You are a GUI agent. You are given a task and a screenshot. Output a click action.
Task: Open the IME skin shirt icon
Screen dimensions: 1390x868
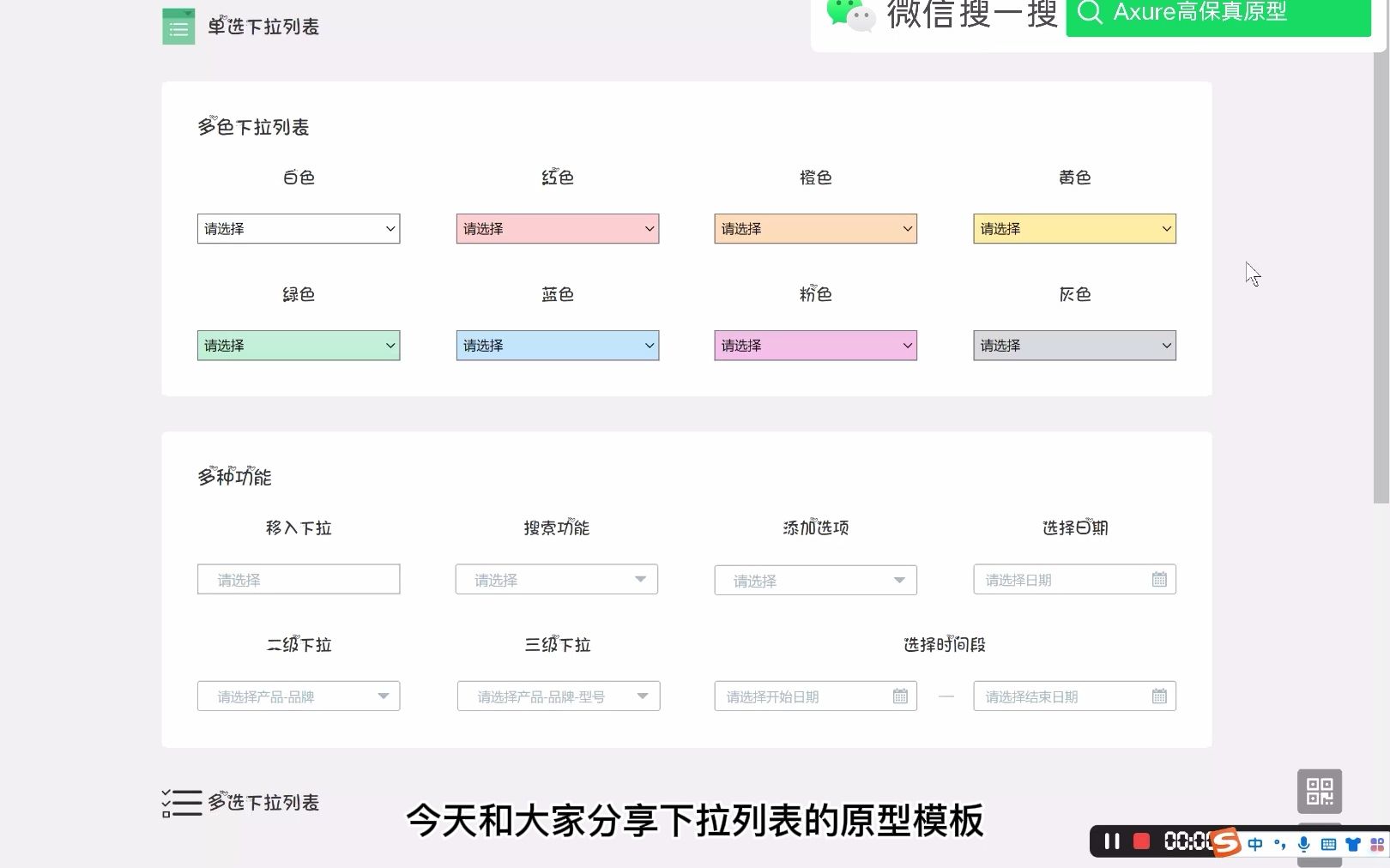tap(1353, 844)
